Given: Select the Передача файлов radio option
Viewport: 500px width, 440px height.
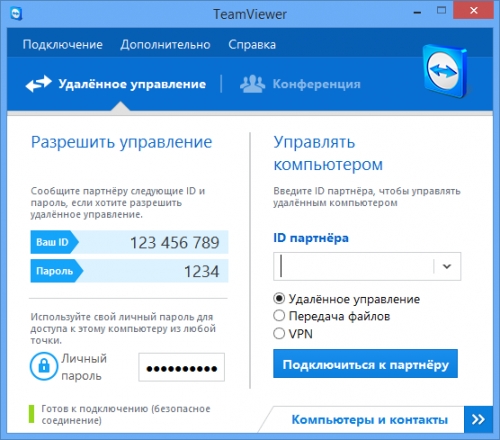Looking at the screenshot, I should coord(279,316).
